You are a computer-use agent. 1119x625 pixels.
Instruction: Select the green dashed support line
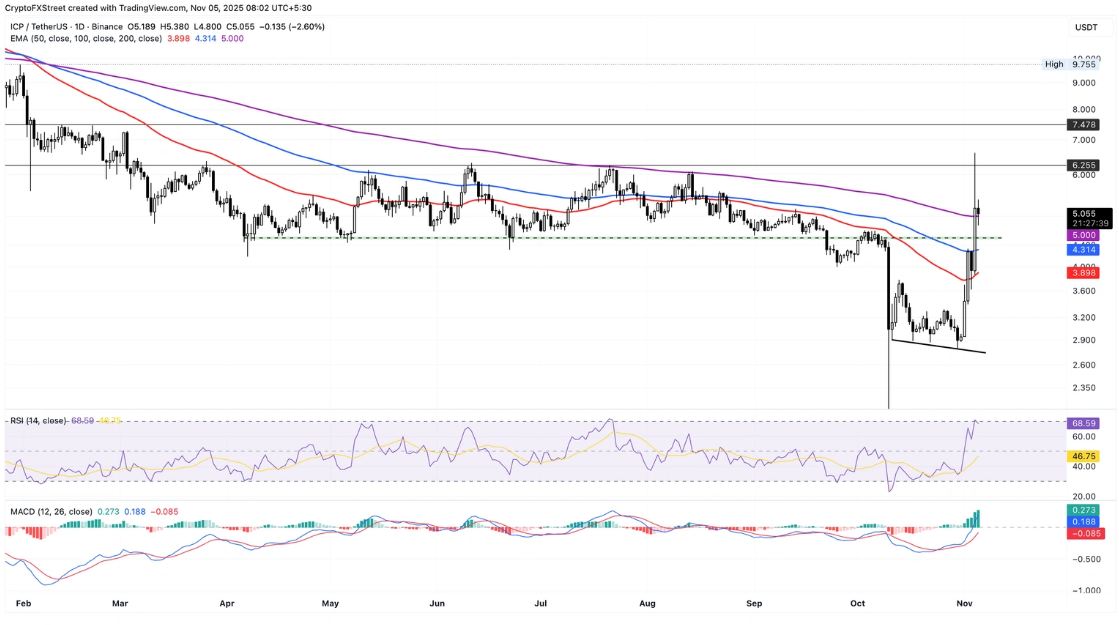pos(600,238)
